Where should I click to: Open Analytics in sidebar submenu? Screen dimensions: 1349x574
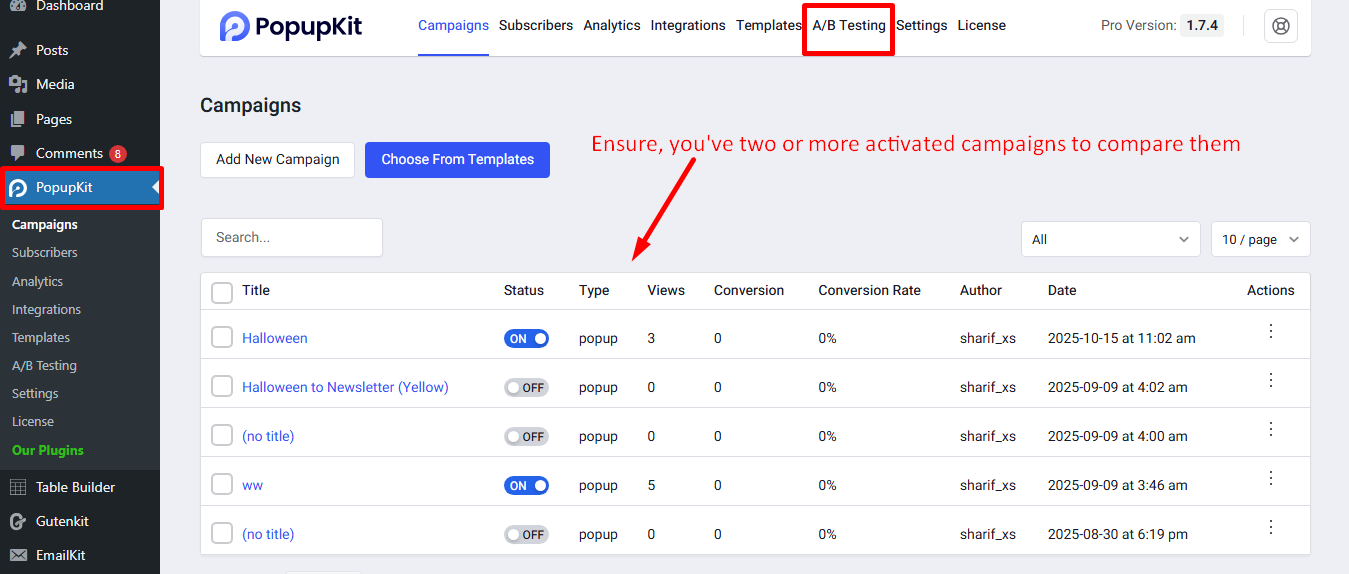click(x=37, y=282)
